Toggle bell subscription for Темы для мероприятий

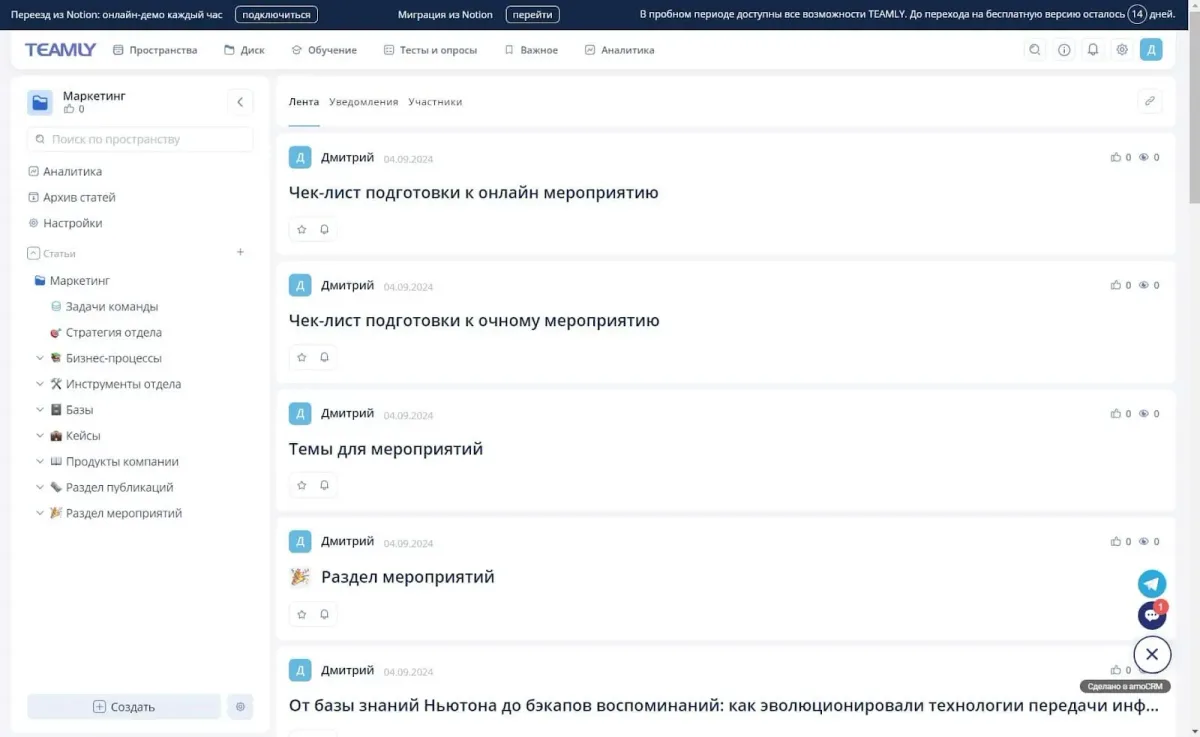click(324, 485)
